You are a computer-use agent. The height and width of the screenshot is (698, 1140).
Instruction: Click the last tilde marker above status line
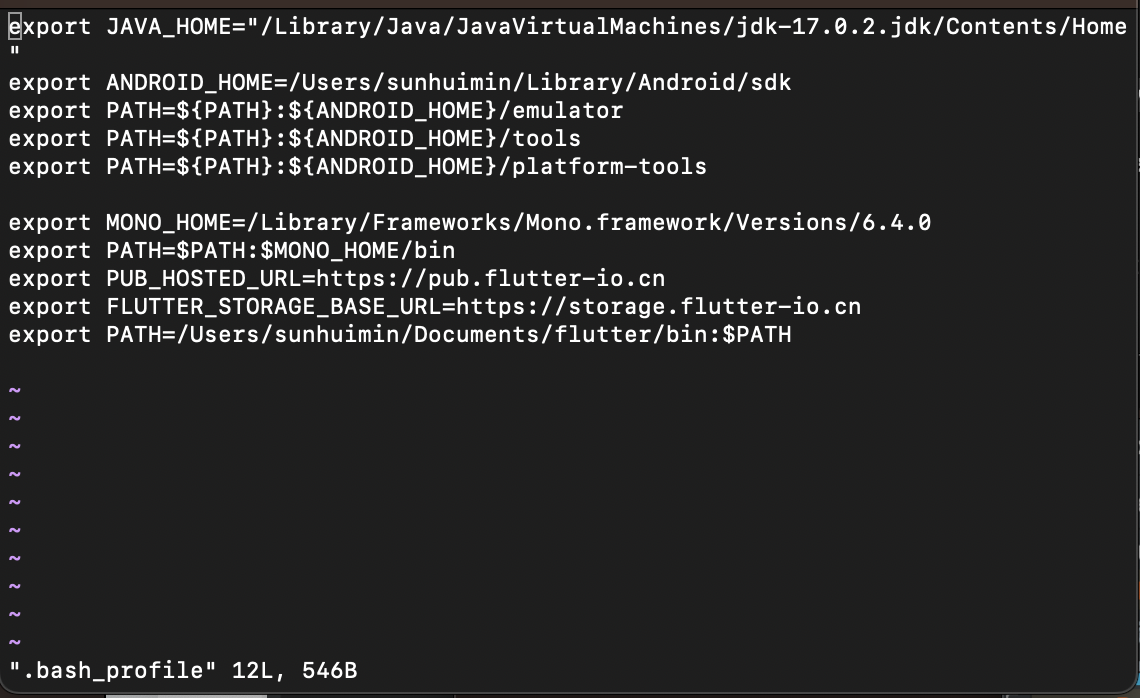click(x=15, y=642)
